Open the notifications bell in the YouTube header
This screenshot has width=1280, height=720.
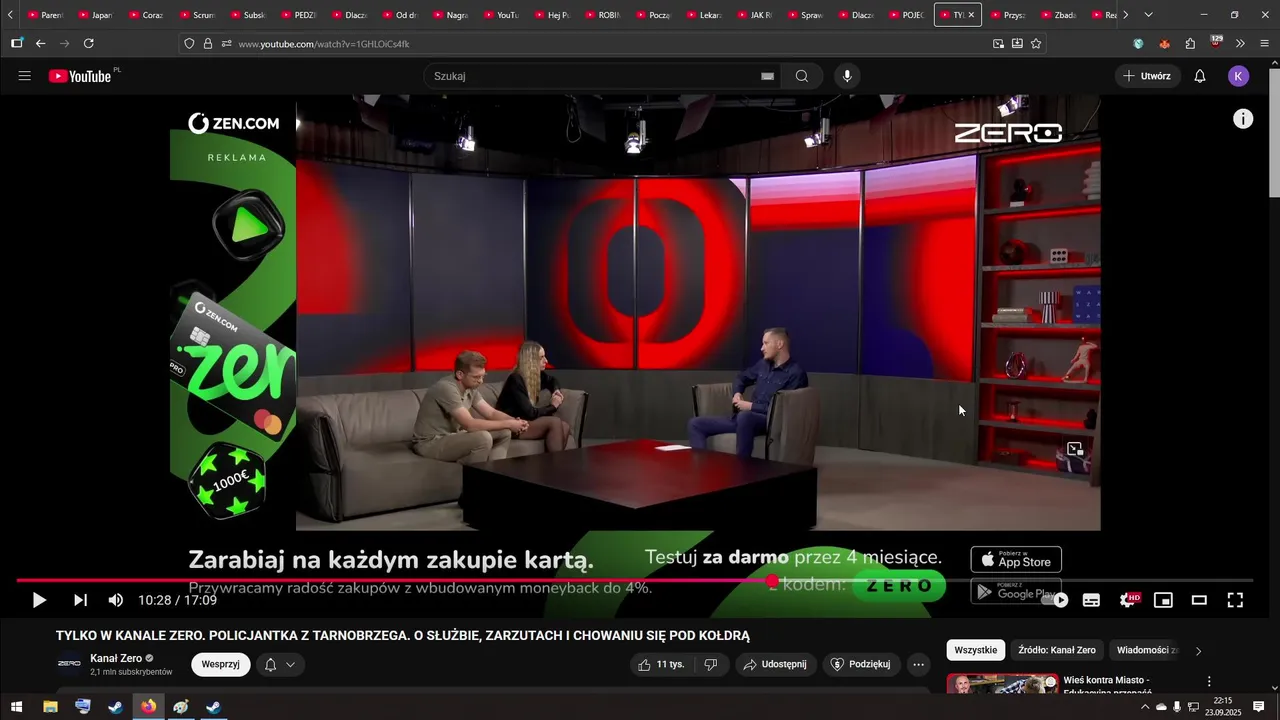pos(1200,76)
